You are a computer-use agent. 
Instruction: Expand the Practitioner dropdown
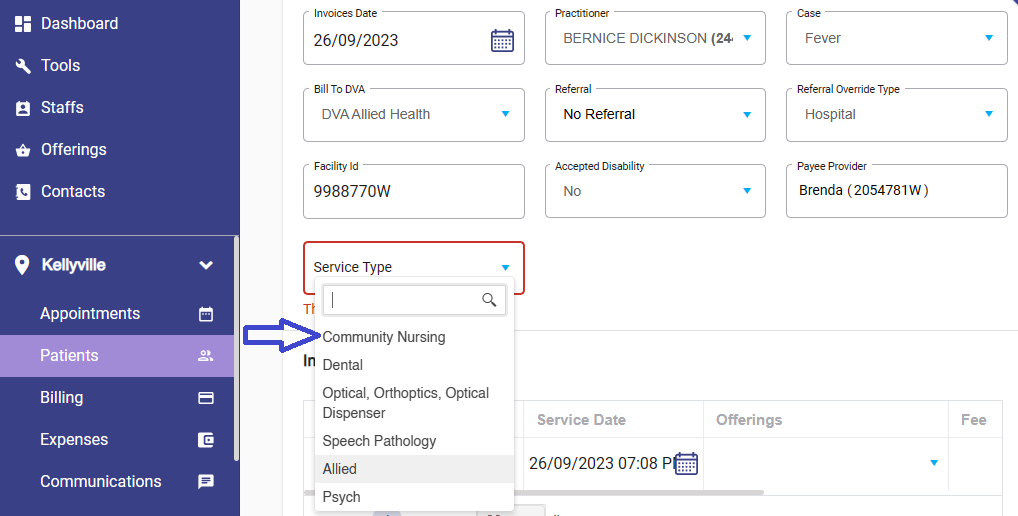point(746,38)
